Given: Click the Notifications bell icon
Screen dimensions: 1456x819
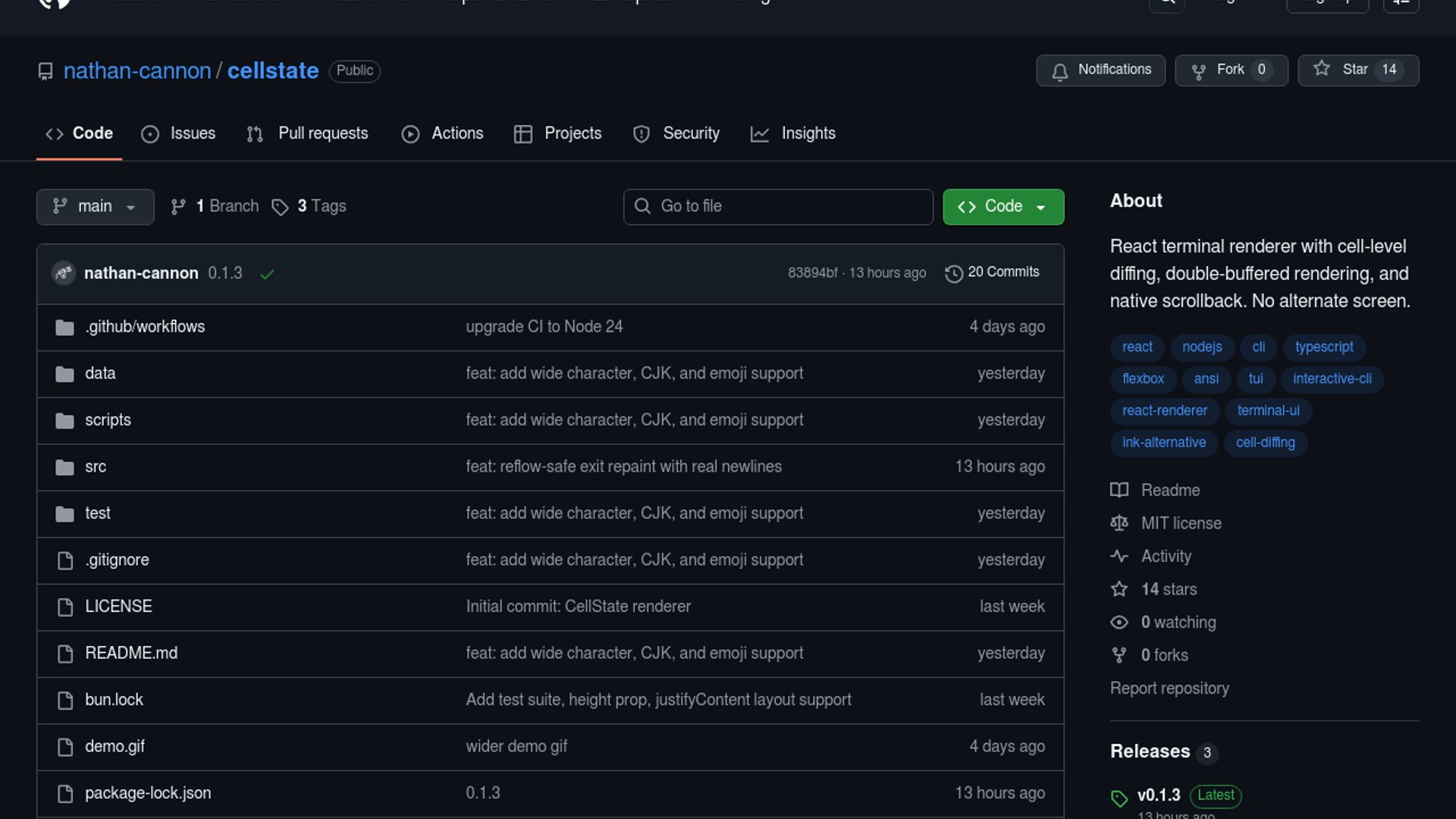Looking at the screenshot, I should click(x=1059, y=71).
